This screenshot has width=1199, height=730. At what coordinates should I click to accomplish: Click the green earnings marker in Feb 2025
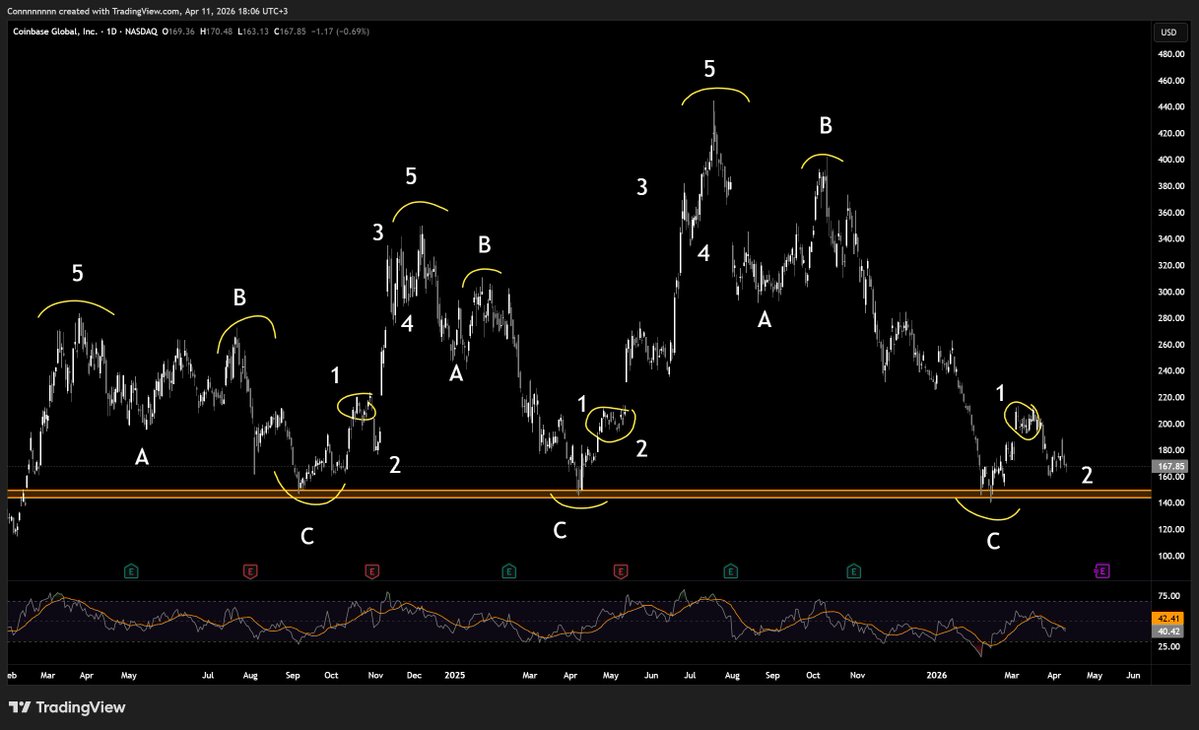(x=509, y=571)
